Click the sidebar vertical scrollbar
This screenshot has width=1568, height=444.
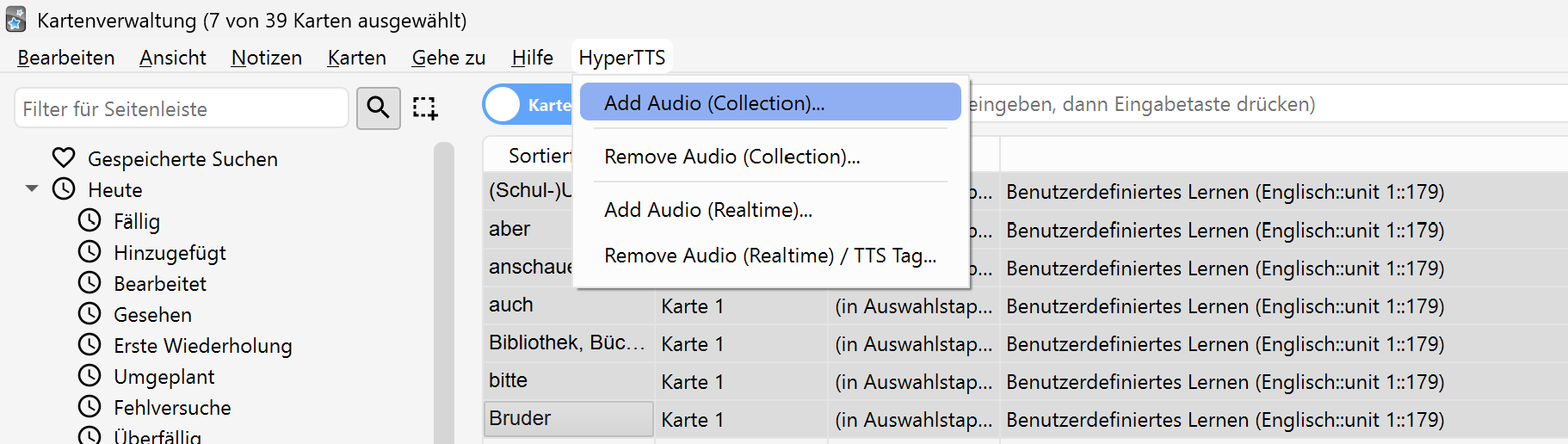[x=444, y=293]
